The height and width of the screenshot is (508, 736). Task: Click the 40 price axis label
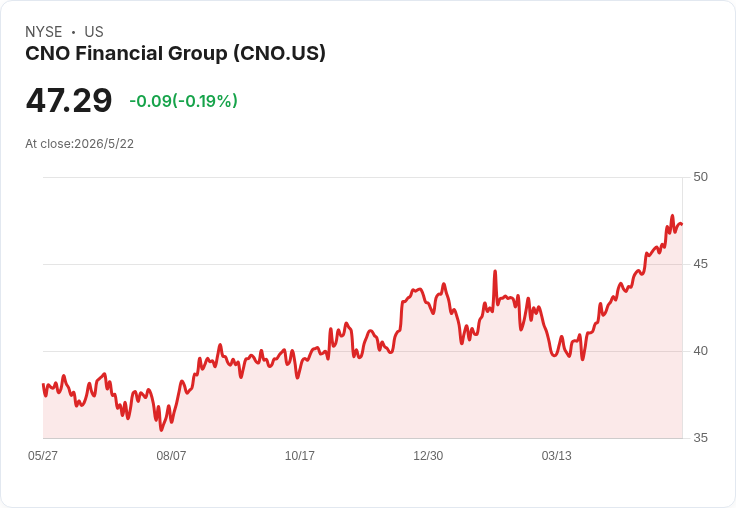700,351
